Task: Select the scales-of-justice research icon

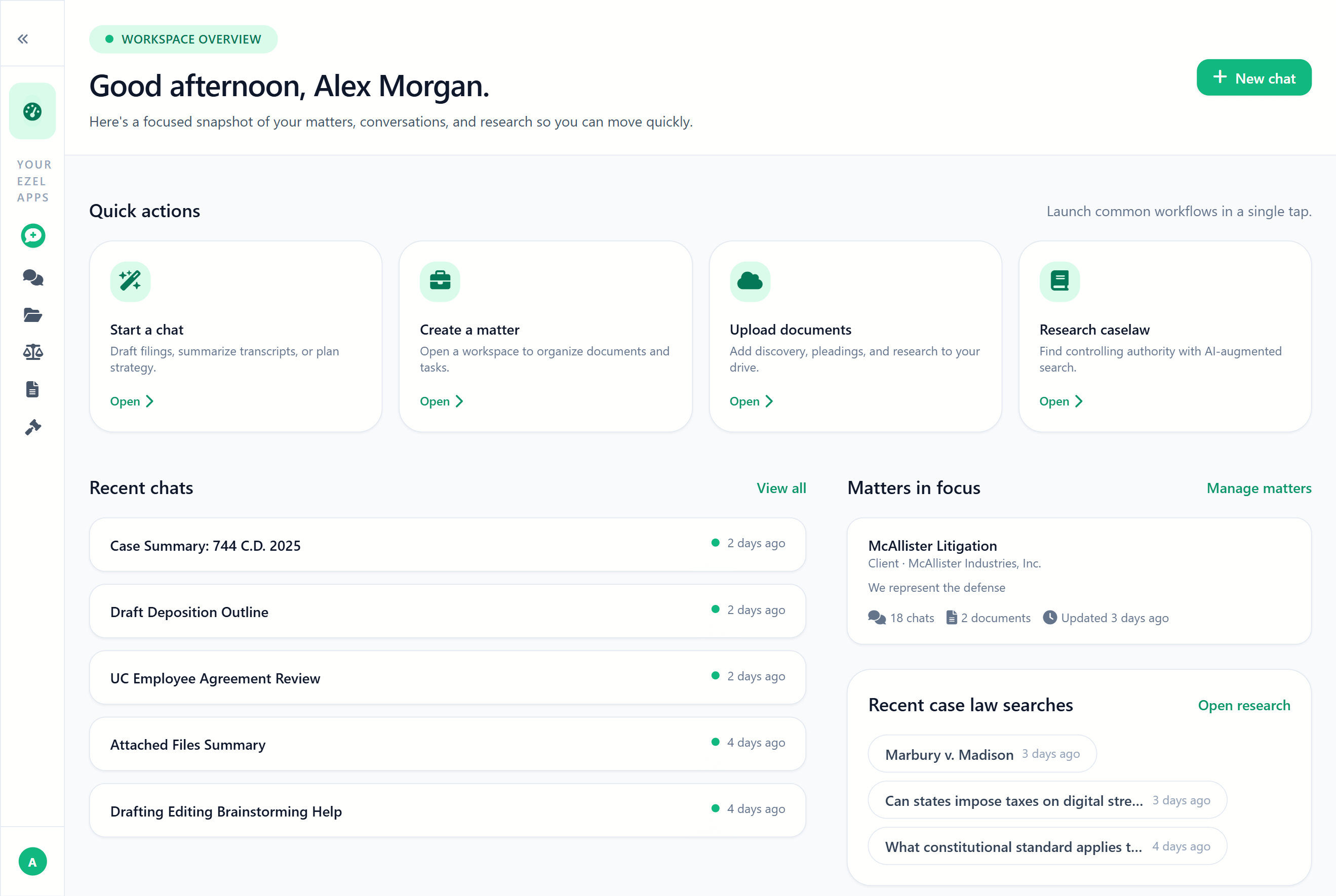Action: click(x=32, y=352)
